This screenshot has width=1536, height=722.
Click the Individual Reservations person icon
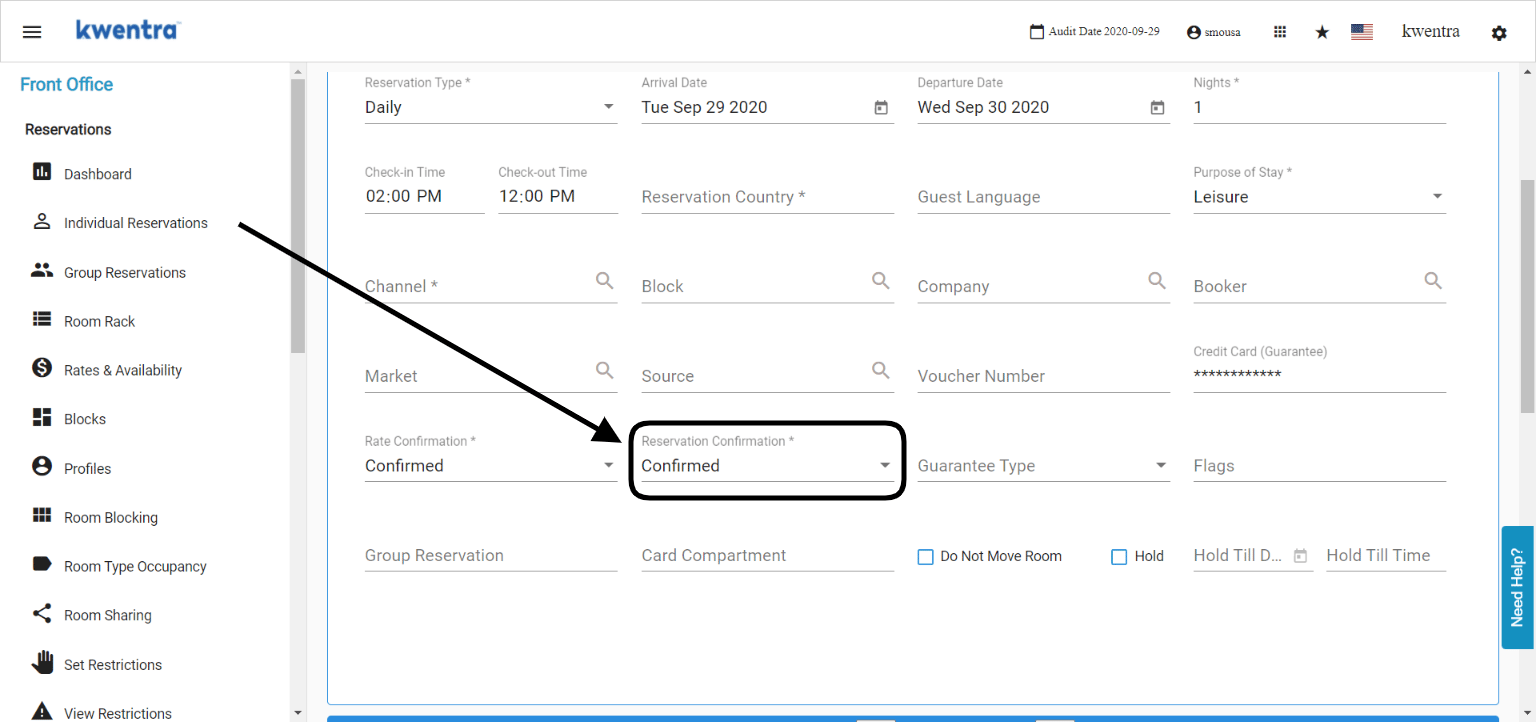pos(42,222)
